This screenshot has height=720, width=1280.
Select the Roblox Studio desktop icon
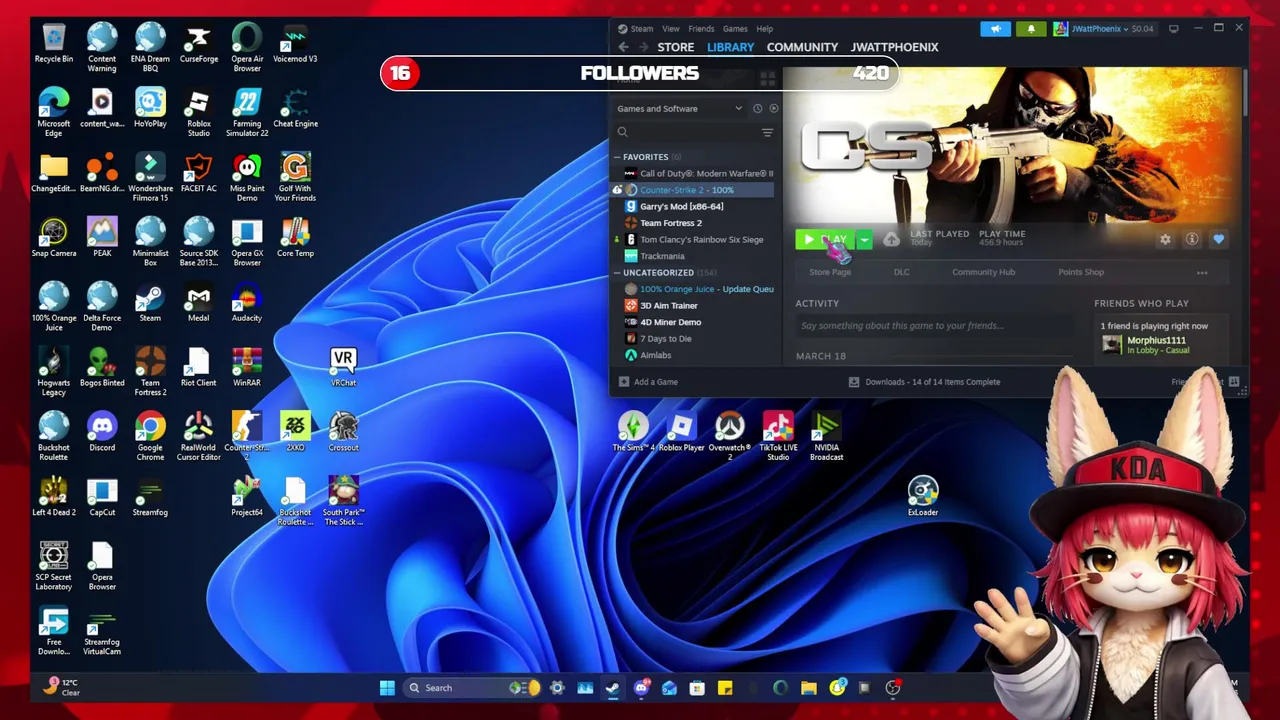[x=198, y=113]
